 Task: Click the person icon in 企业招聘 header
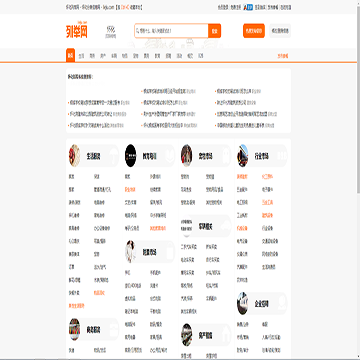click(x=282, y=304)
